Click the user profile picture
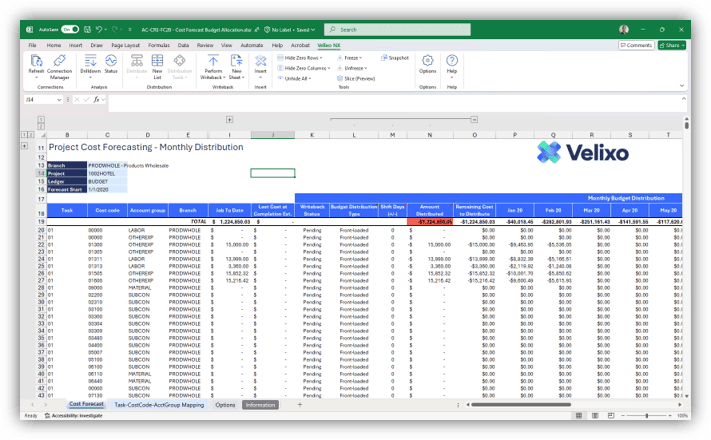The height and width of the screenshot is (440, 711). pos(624,29)
